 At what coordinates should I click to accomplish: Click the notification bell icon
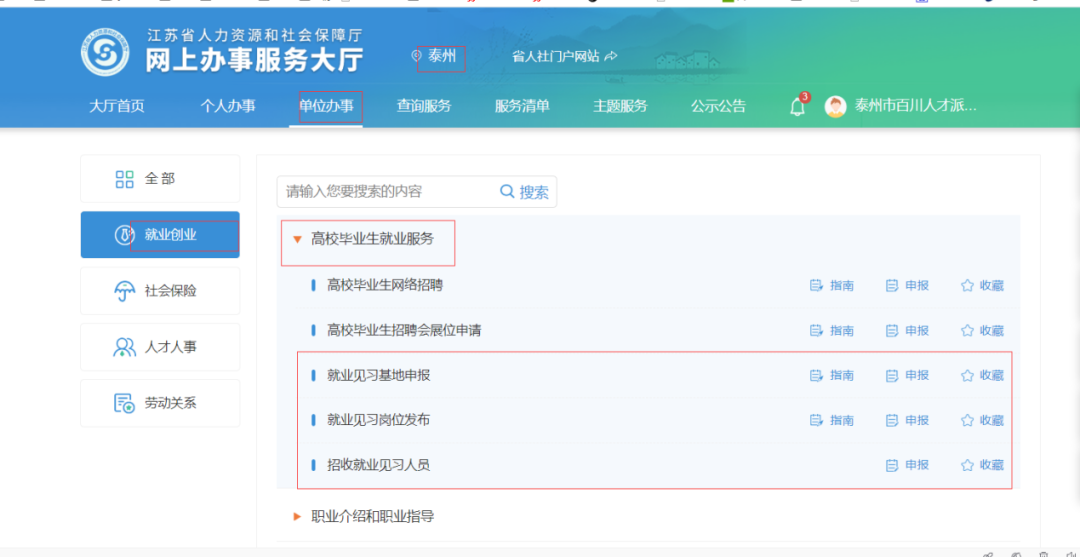click(x=797, y=107)
